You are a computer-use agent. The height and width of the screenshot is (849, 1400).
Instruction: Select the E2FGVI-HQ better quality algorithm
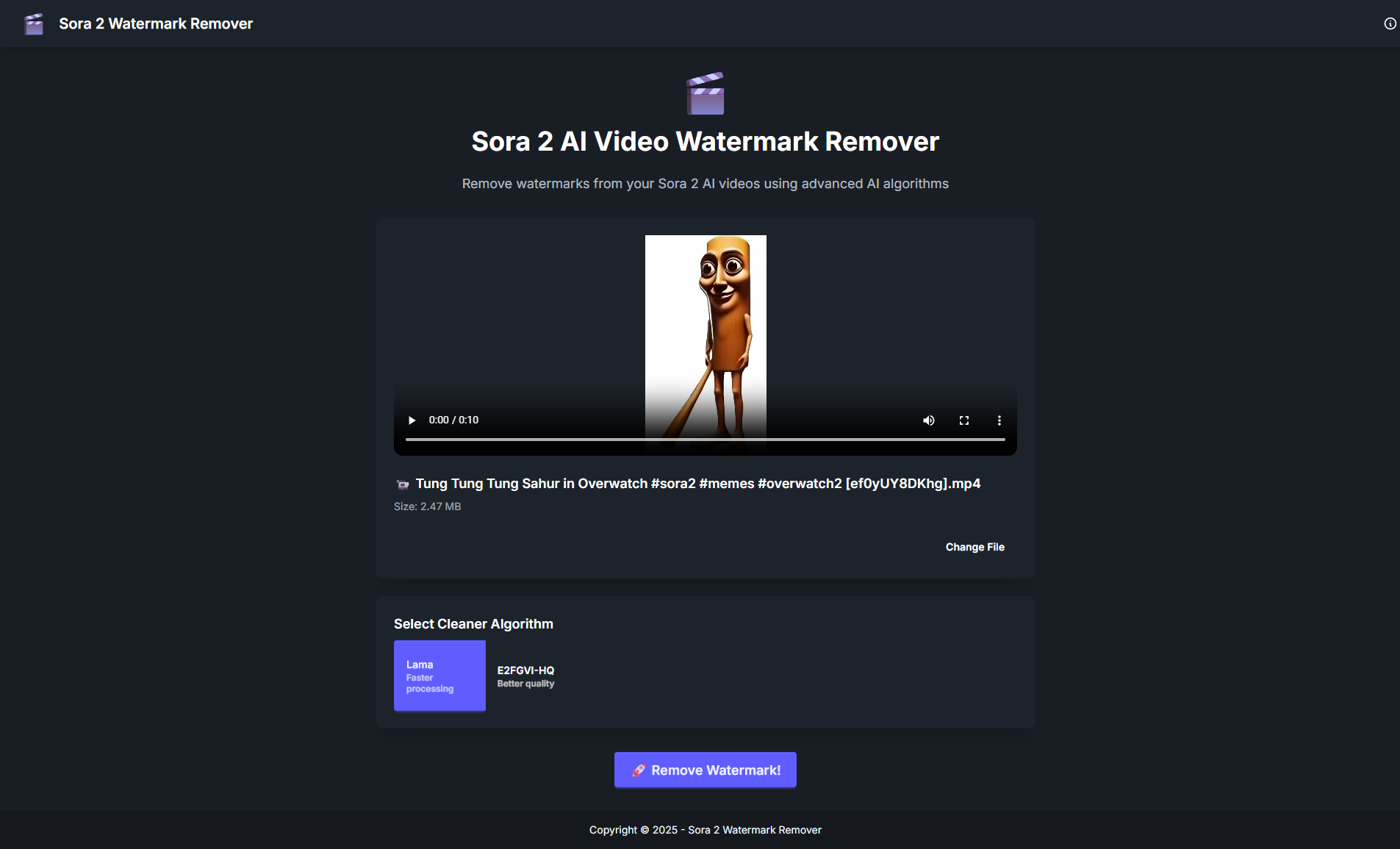pos(525,676)
